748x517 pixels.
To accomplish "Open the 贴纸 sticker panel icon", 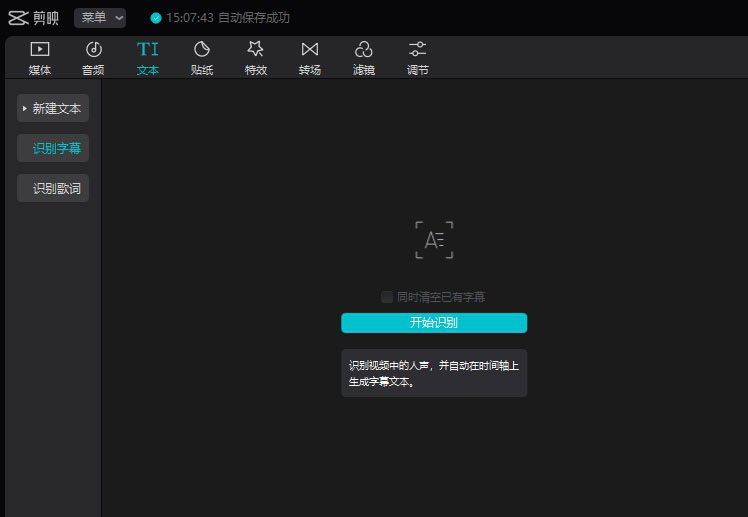I will coord(202,50).
